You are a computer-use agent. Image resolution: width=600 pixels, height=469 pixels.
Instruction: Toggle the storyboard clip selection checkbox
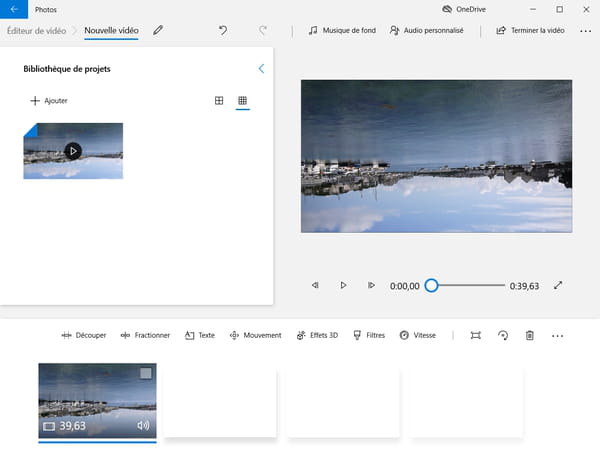[x=146, y=373]
